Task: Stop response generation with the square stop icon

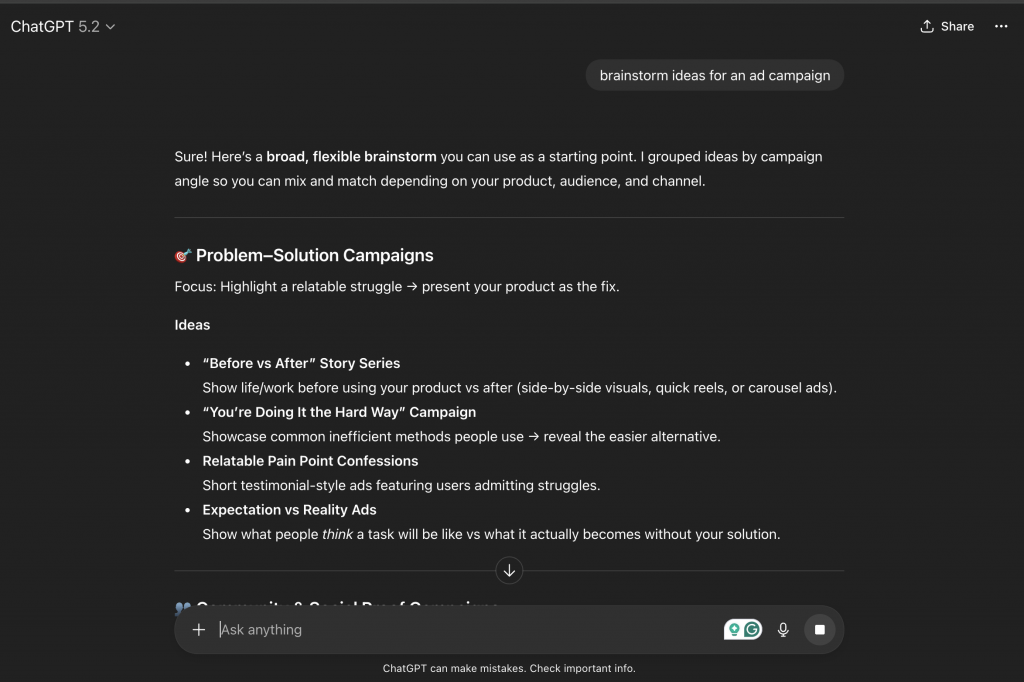Action: coord(819,629)
